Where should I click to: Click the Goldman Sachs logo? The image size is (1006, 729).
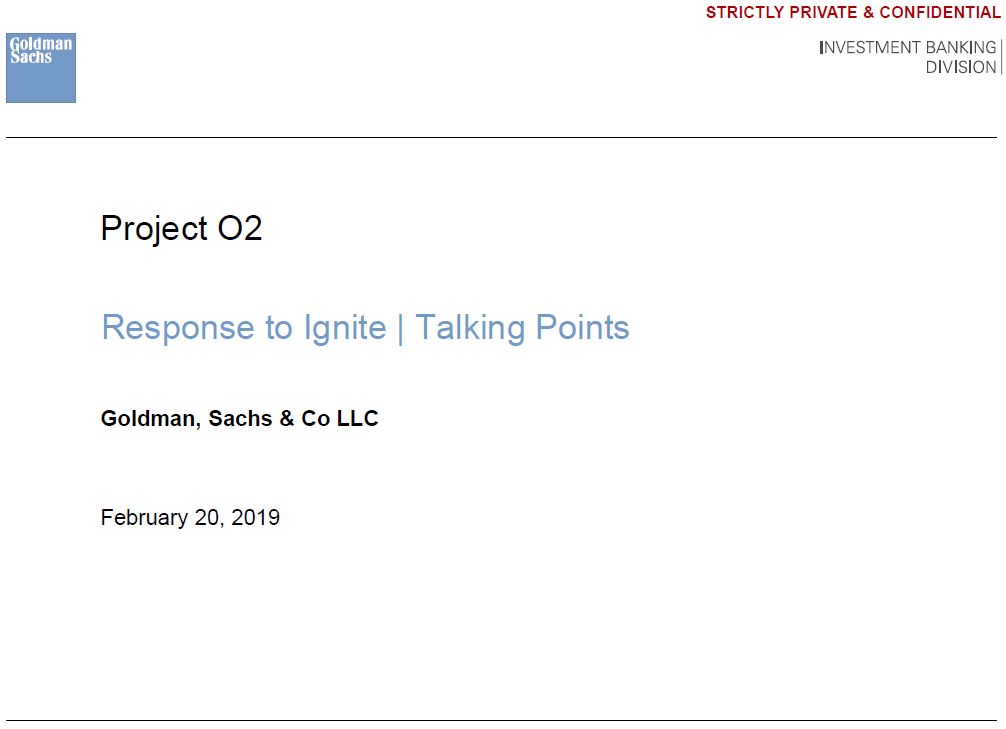coord(41,68)
